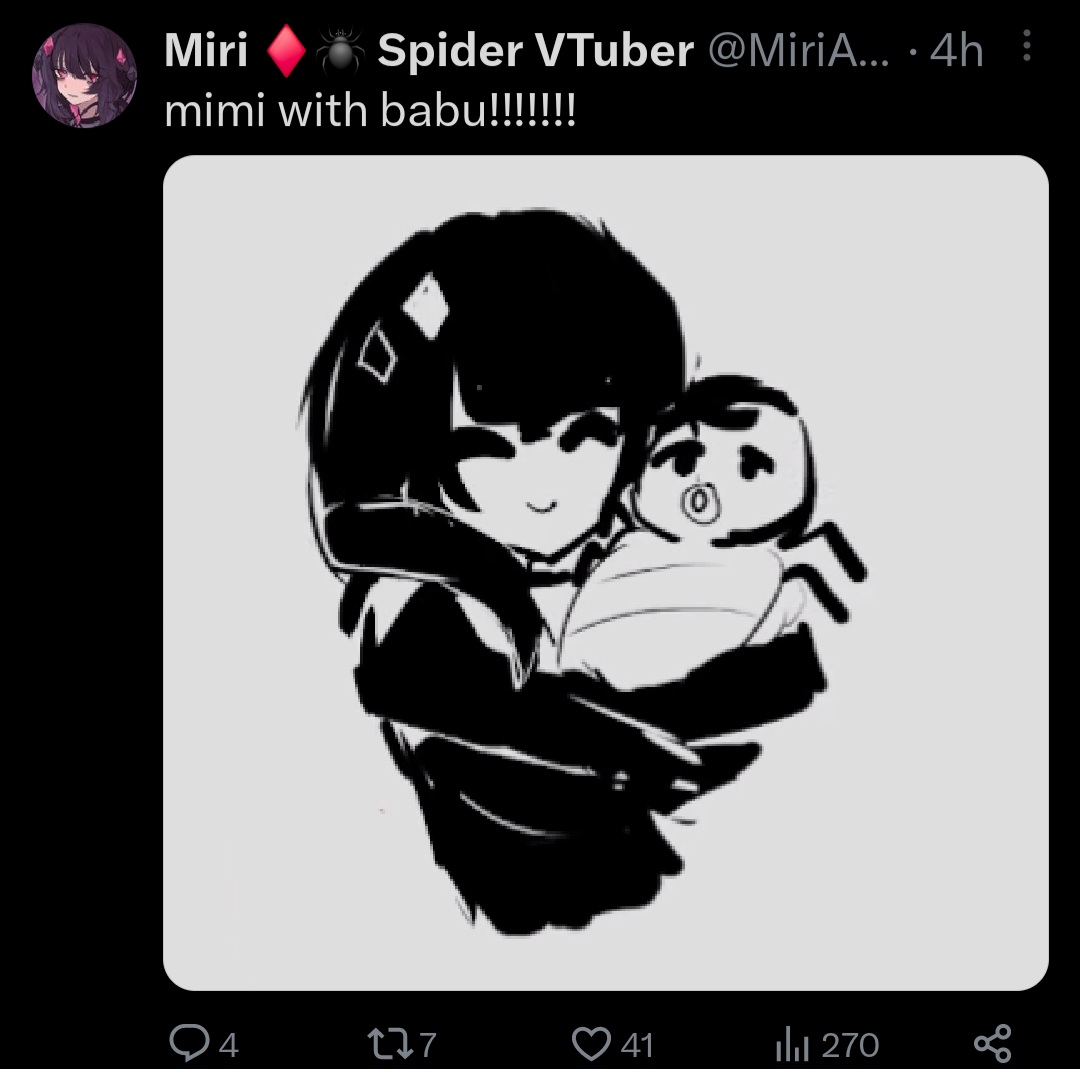Click the Spider VTuber name text
1080x1069 pixels.
tap(535, 51)
